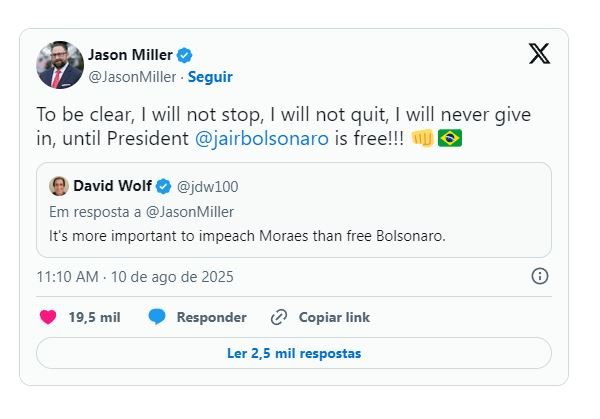
Task: Like the tweet with heart icon
Action: pos(47,317)
